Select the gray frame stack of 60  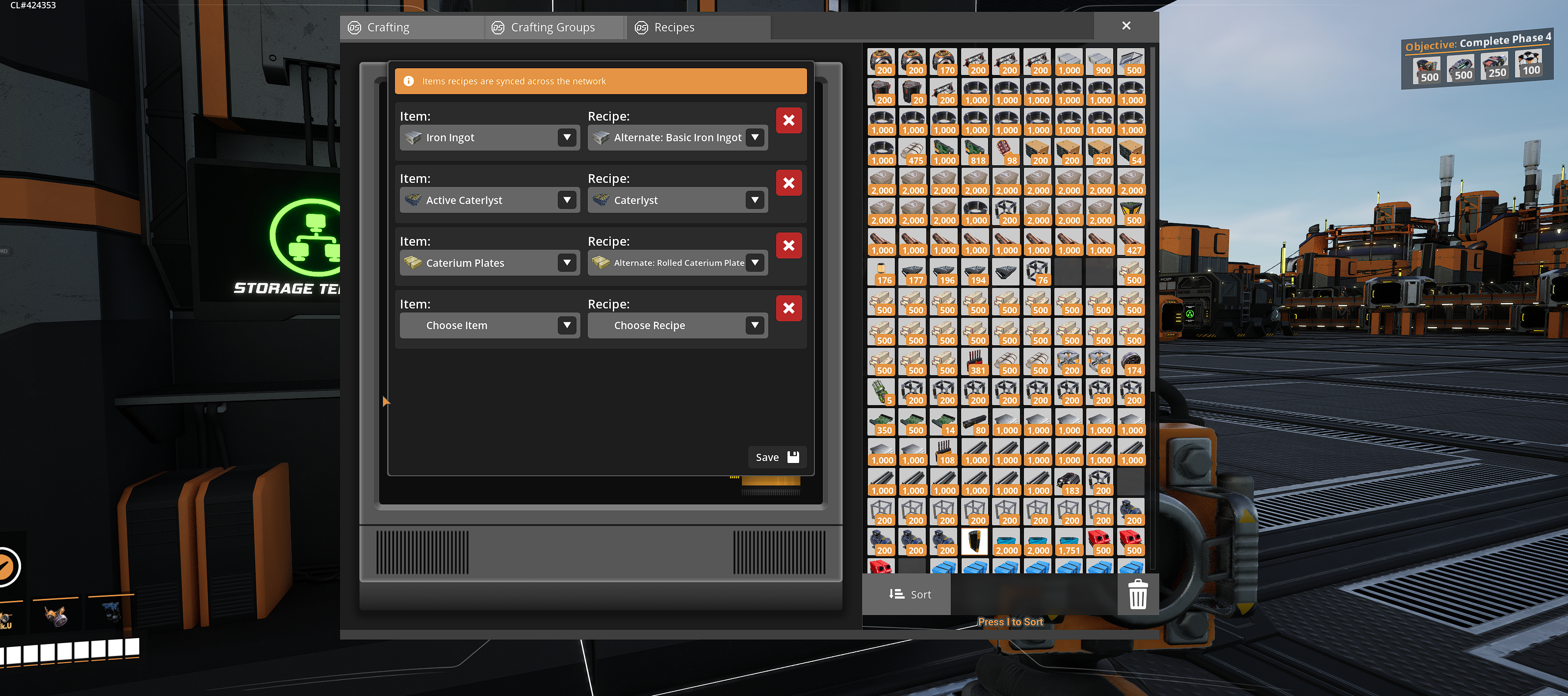coord(1100,362)
